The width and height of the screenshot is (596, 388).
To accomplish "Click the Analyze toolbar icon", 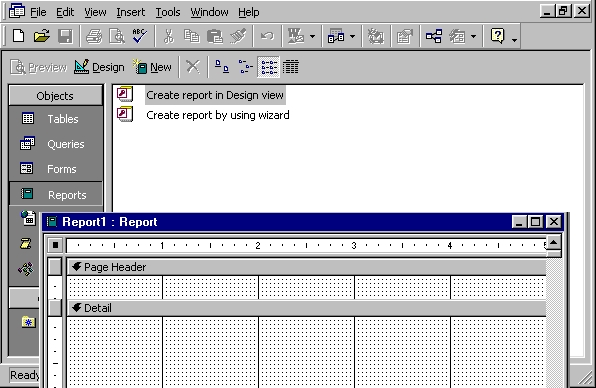I will (x=336, y=36).
